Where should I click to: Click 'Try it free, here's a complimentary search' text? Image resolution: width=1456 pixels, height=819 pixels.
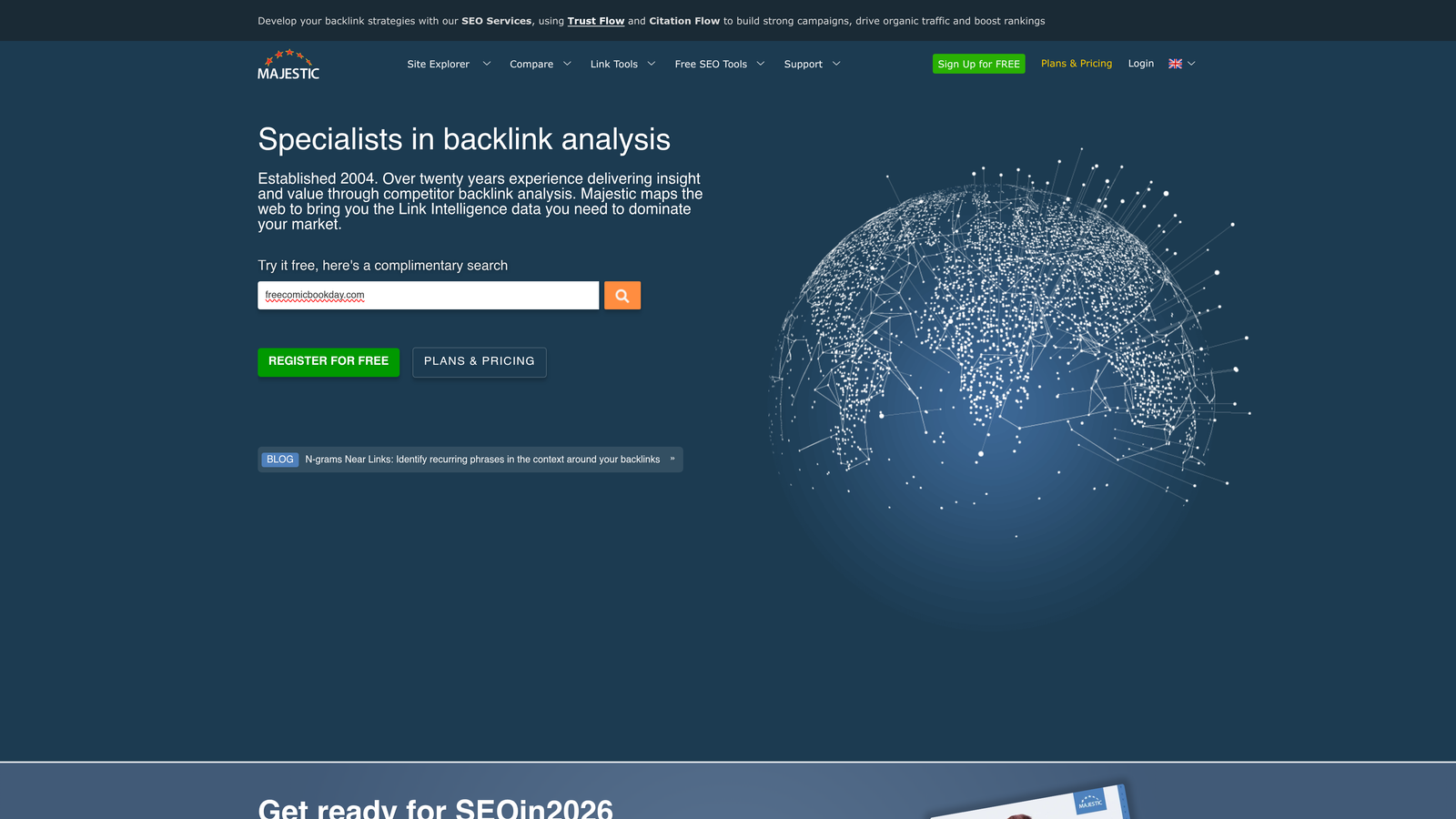[x=383, y=266]
